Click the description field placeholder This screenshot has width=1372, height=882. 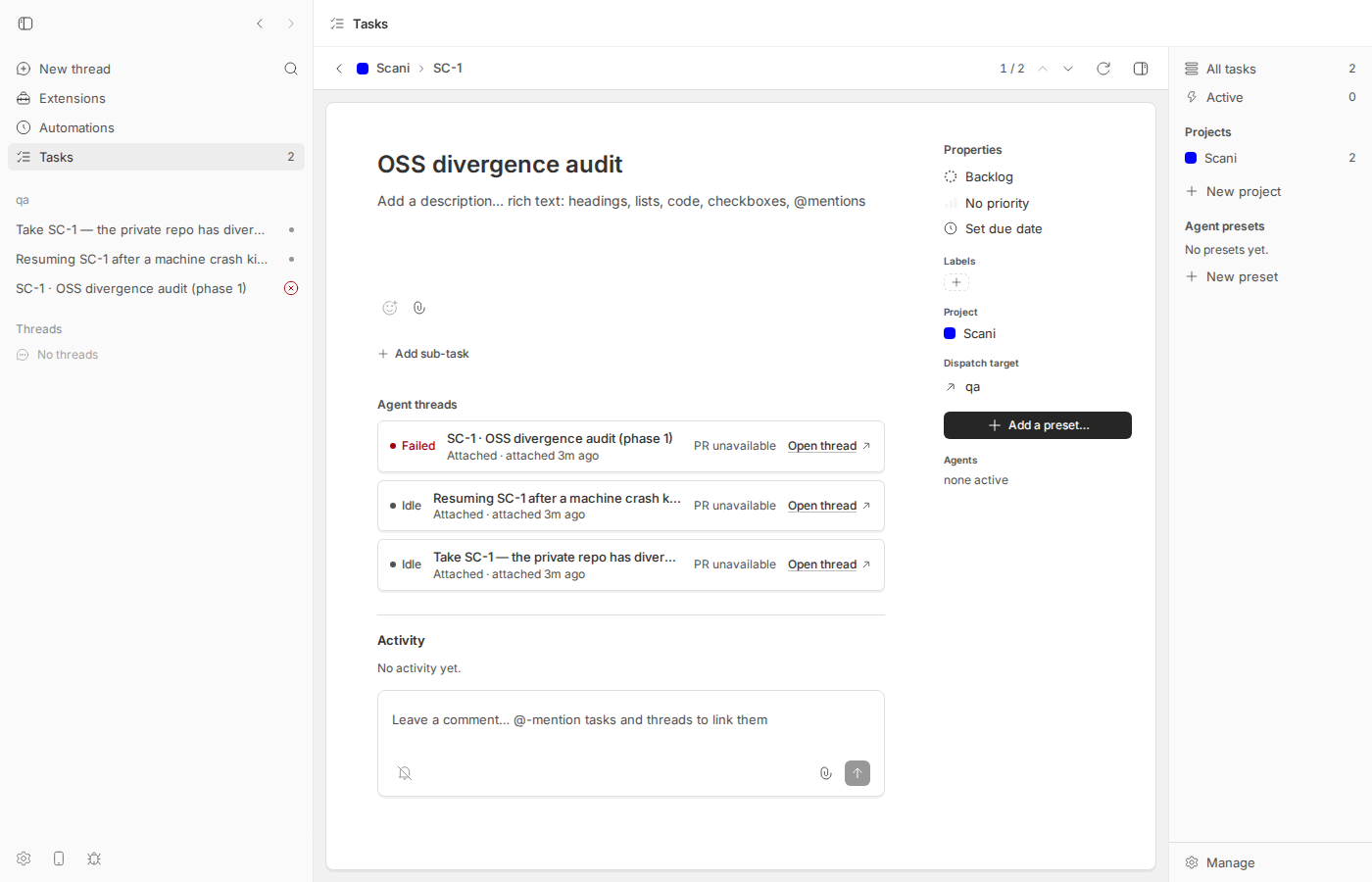coord(621,201)
